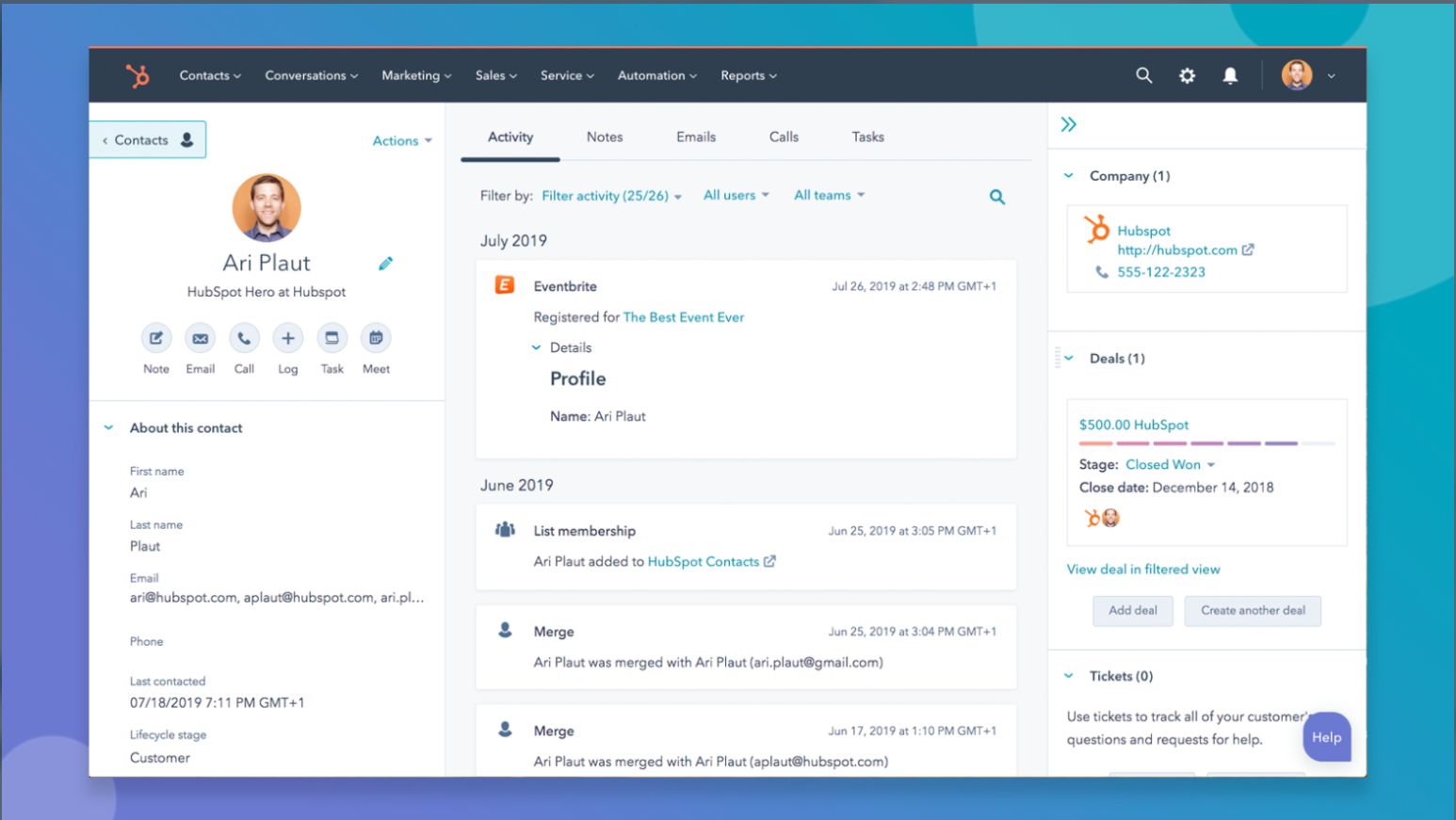This screenshot has height=820, width=1456.
Task: Open the HubSpot Contacts list link
Action: click(704, 561)
